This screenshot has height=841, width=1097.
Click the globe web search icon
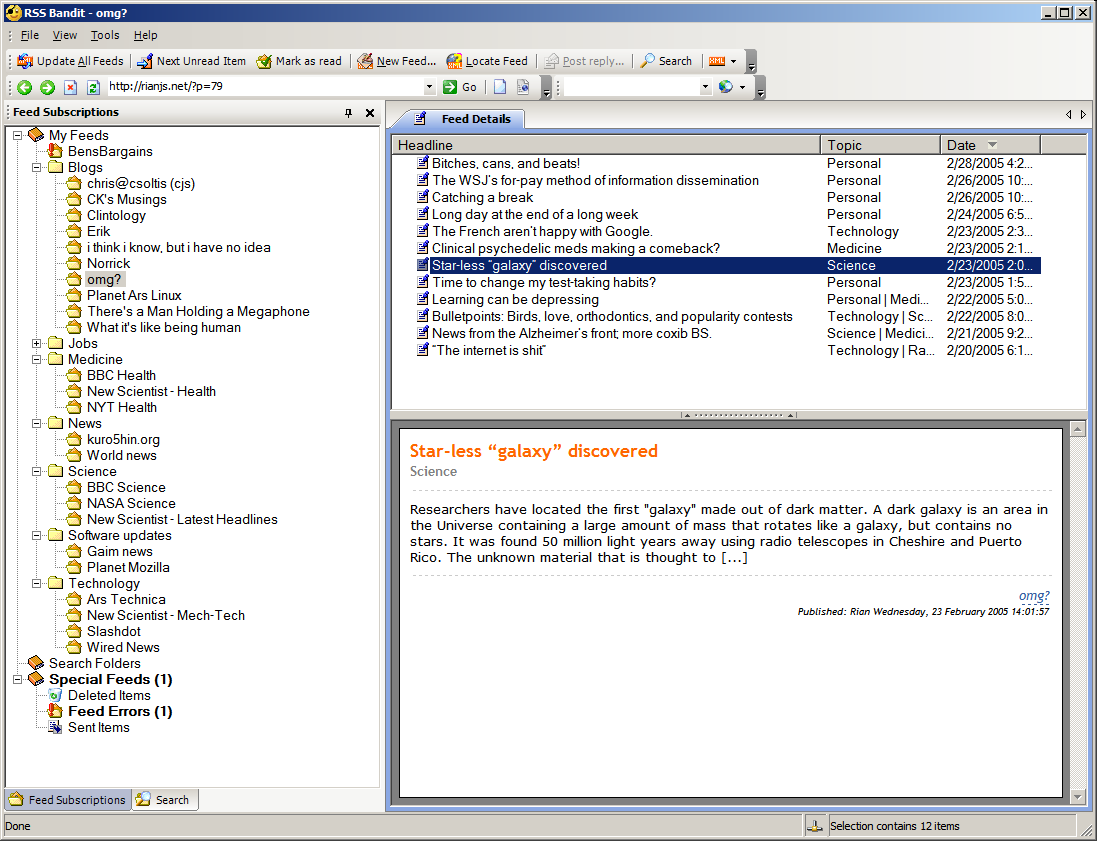pyautogui.click(x=726, y=87)
